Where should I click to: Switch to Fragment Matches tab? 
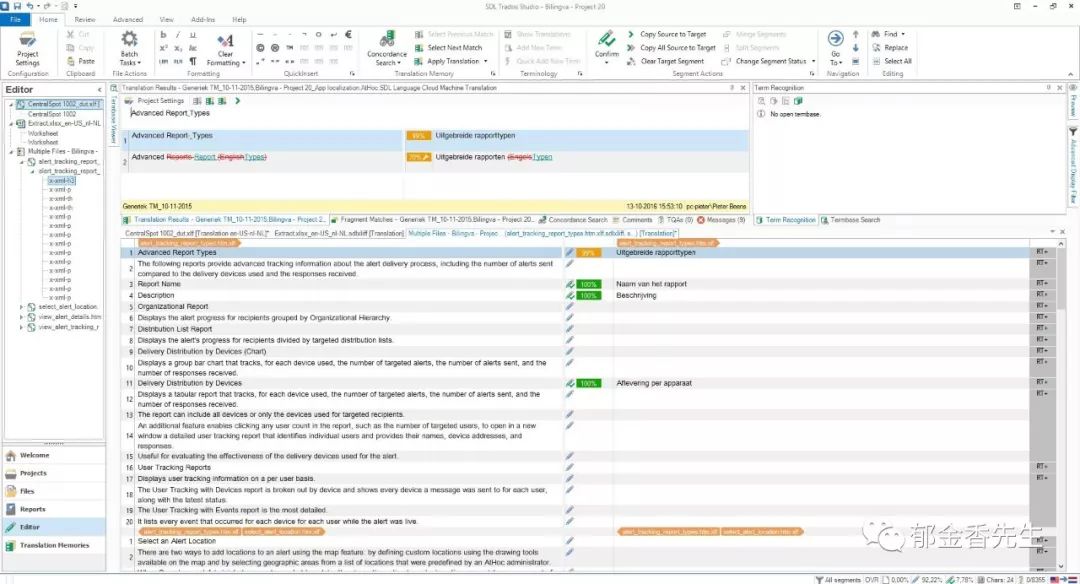click(x=432, y=220)
